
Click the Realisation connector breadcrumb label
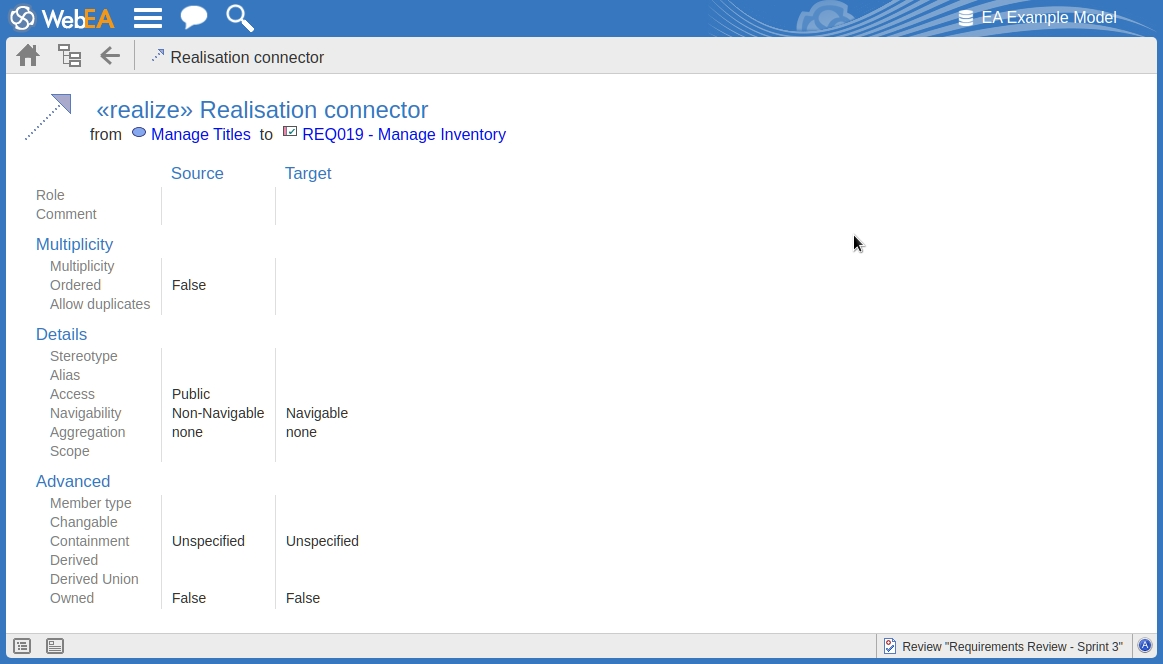[246, 58]
